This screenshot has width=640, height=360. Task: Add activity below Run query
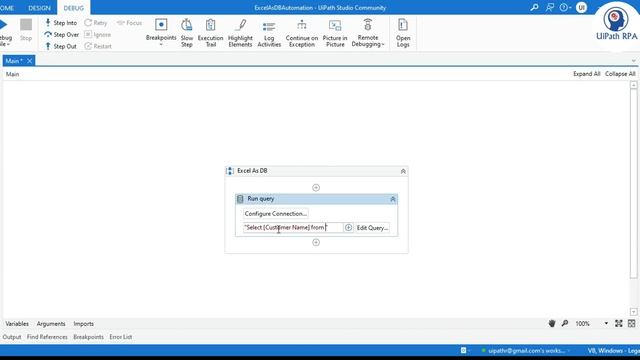(316, 242)
